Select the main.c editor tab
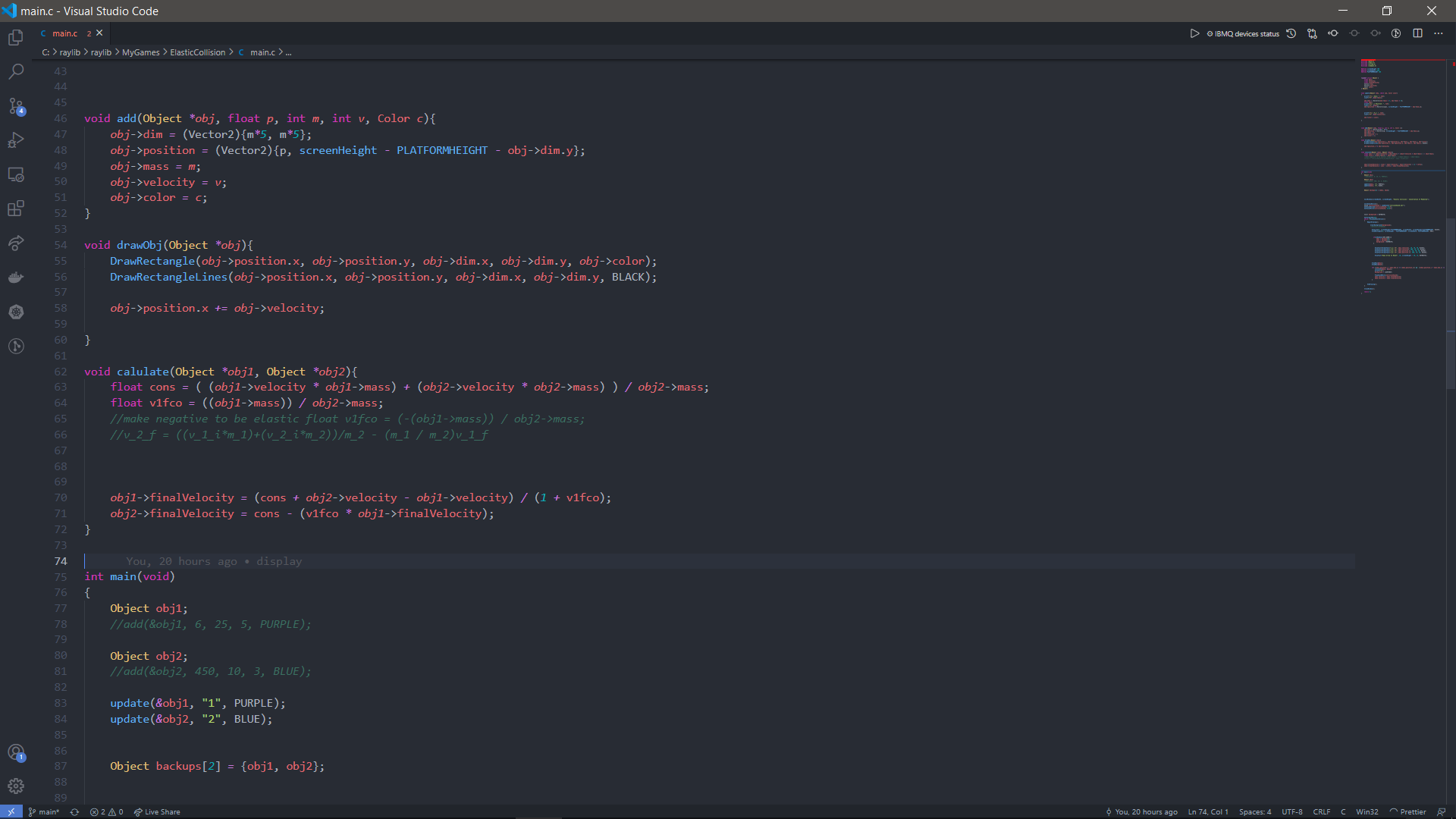The image size is (1456, 819). [x=65, y=33]
